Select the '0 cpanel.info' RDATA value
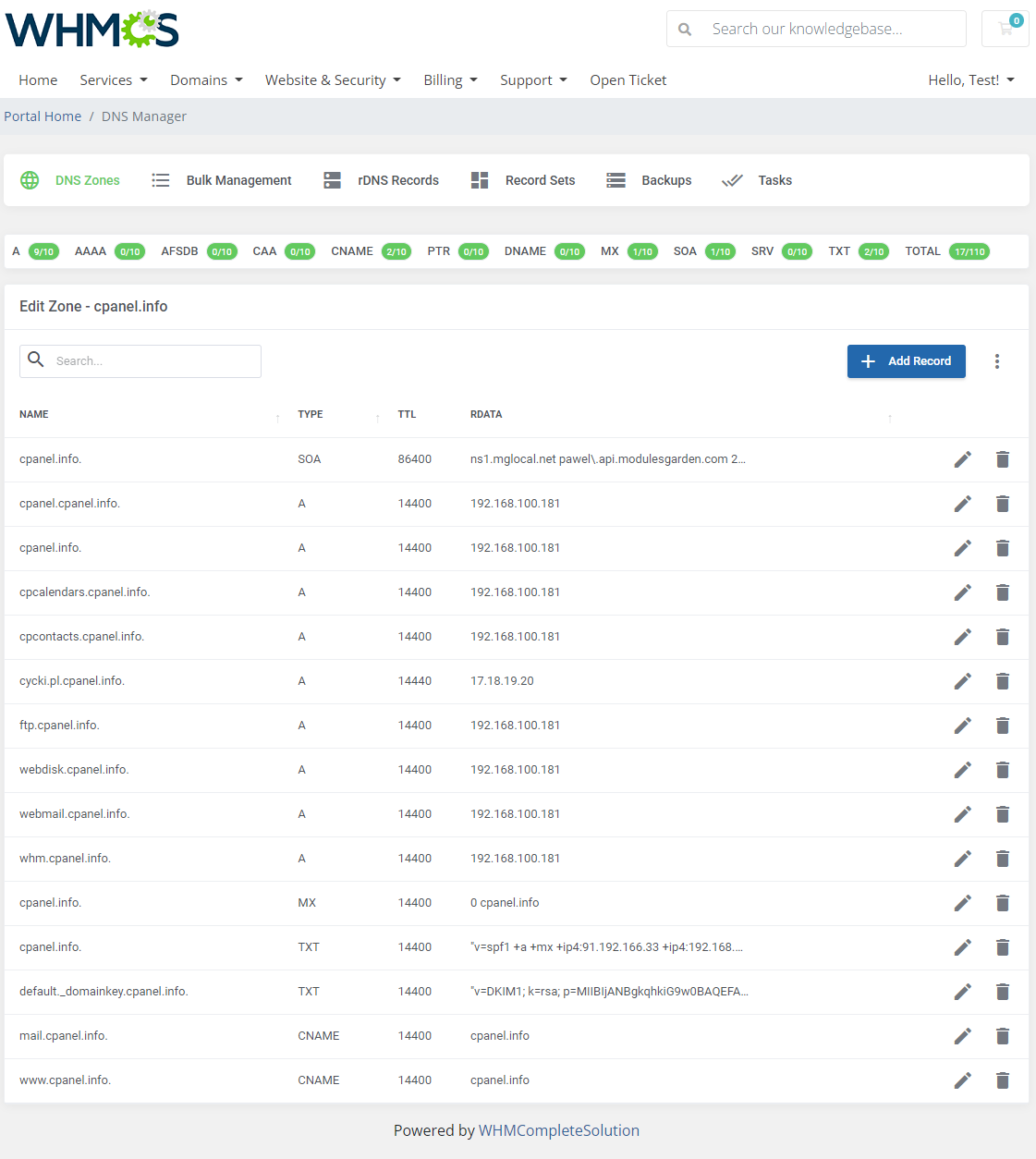The image size is (1036, 1159). [505, 903]
